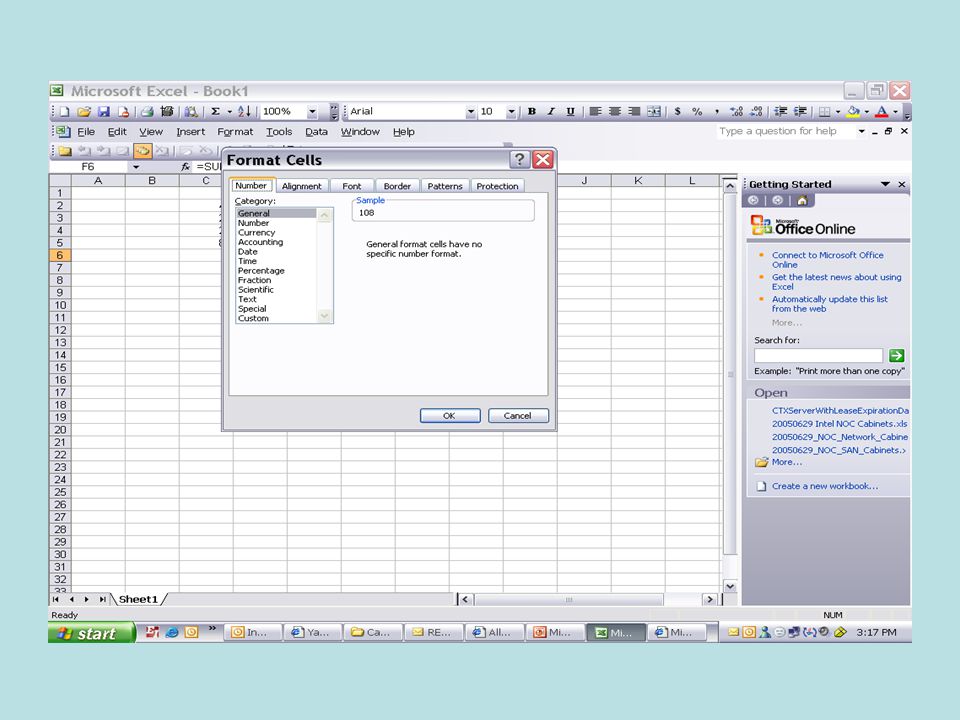Image resolution: width=960 pixels, height=720 pixels.
Task: Click the Save icon in toolbar
Action: coord(104,111)
